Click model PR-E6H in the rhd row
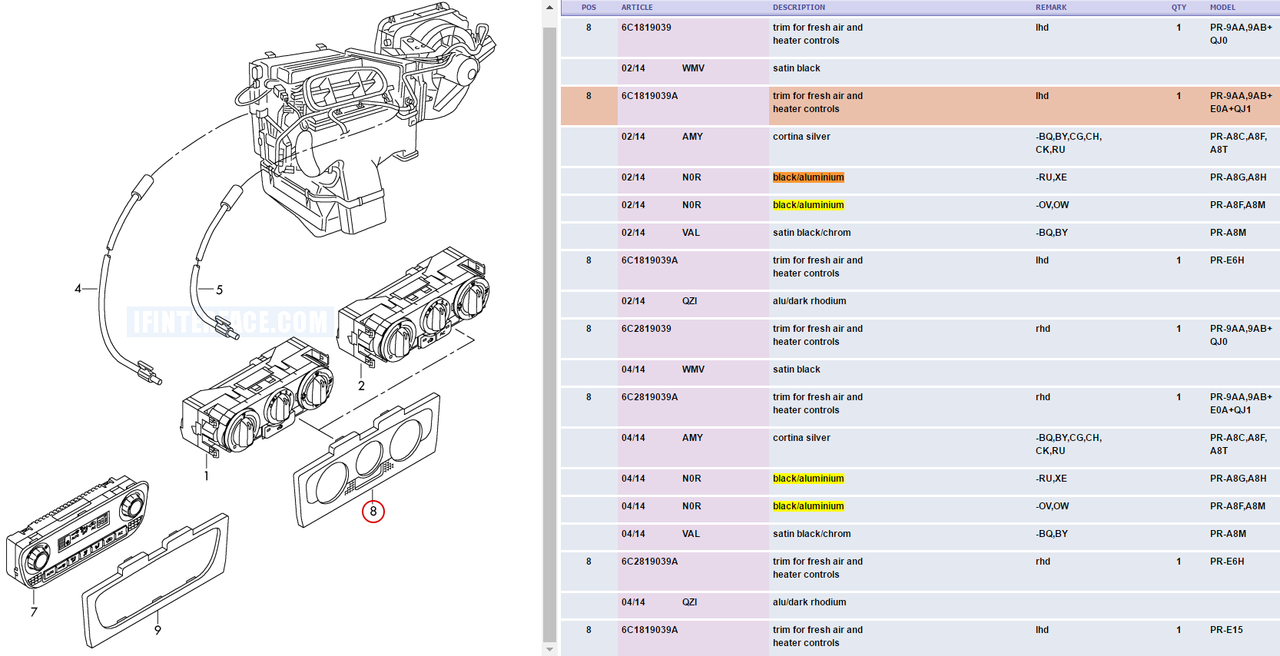 click(1226, 561)
